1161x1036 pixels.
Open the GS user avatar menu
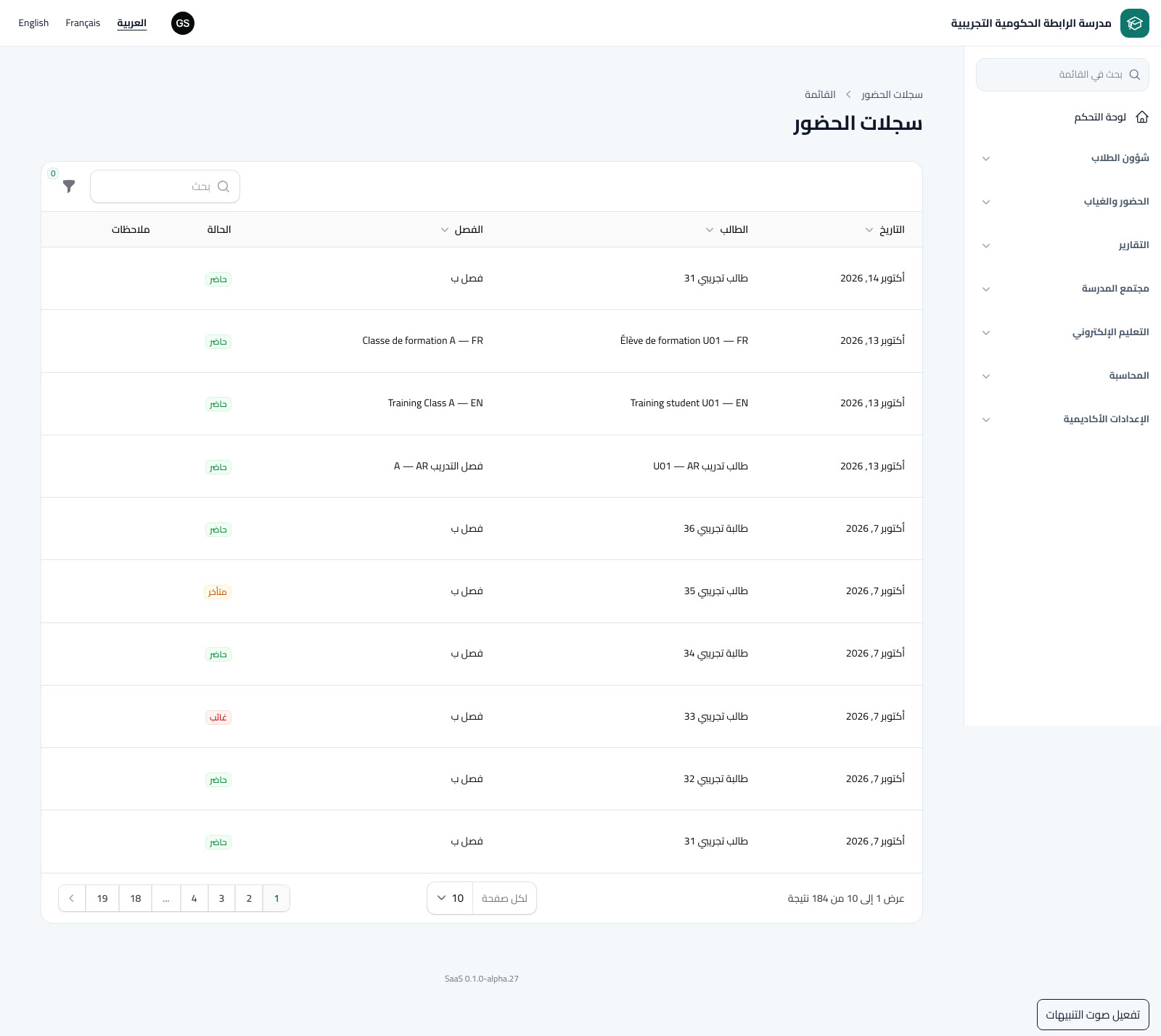pos(183,23)
